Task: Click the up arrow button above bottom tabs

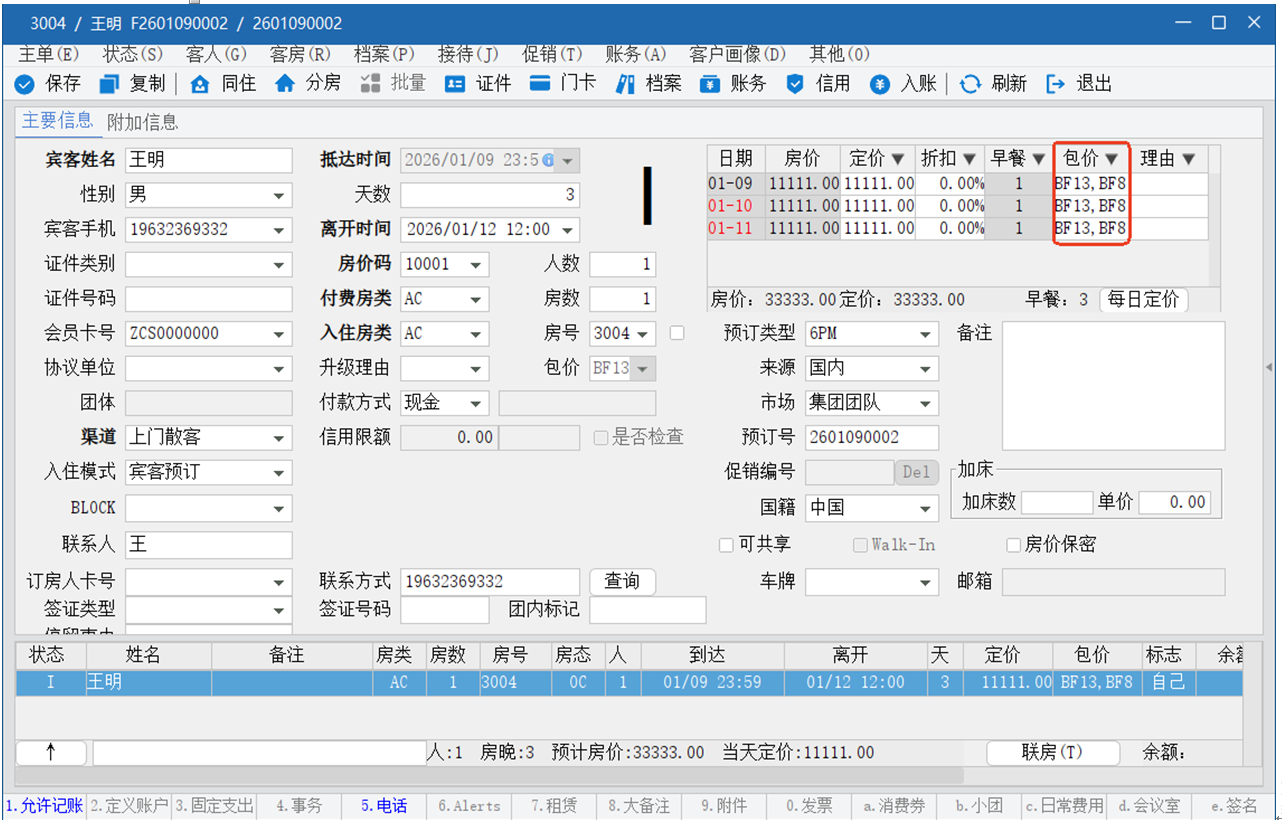Action: (x=52, y=752)
